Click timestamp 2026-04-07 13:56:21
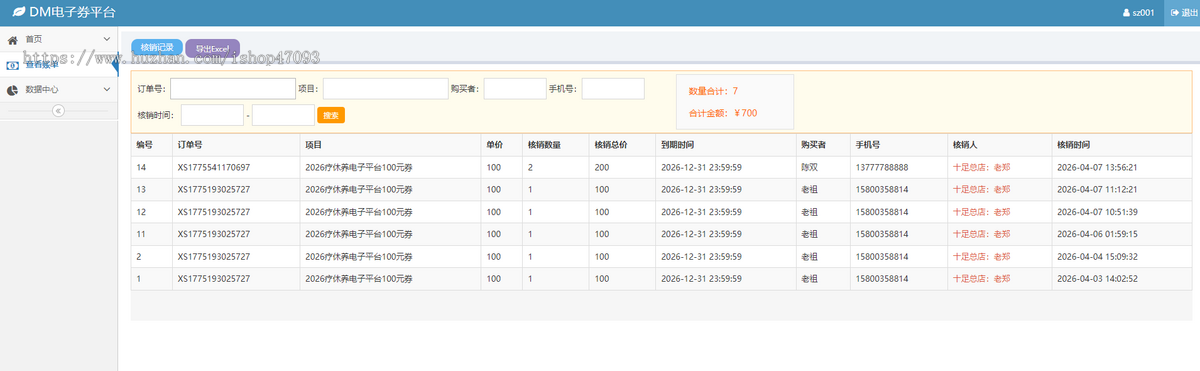 coord(1097,167)
